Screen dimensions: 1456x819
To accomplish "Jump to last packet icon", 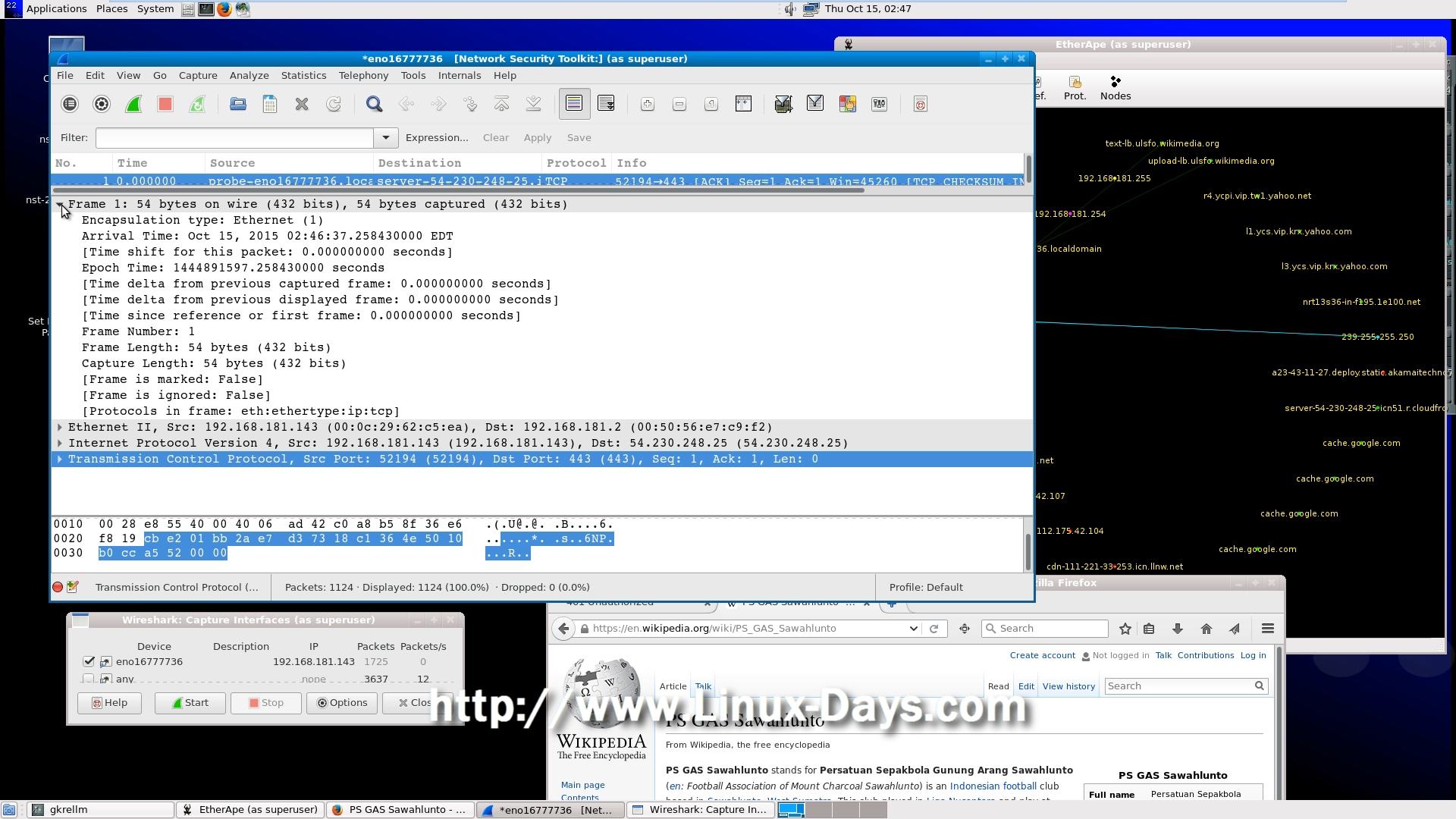I will tap(534, 104).
